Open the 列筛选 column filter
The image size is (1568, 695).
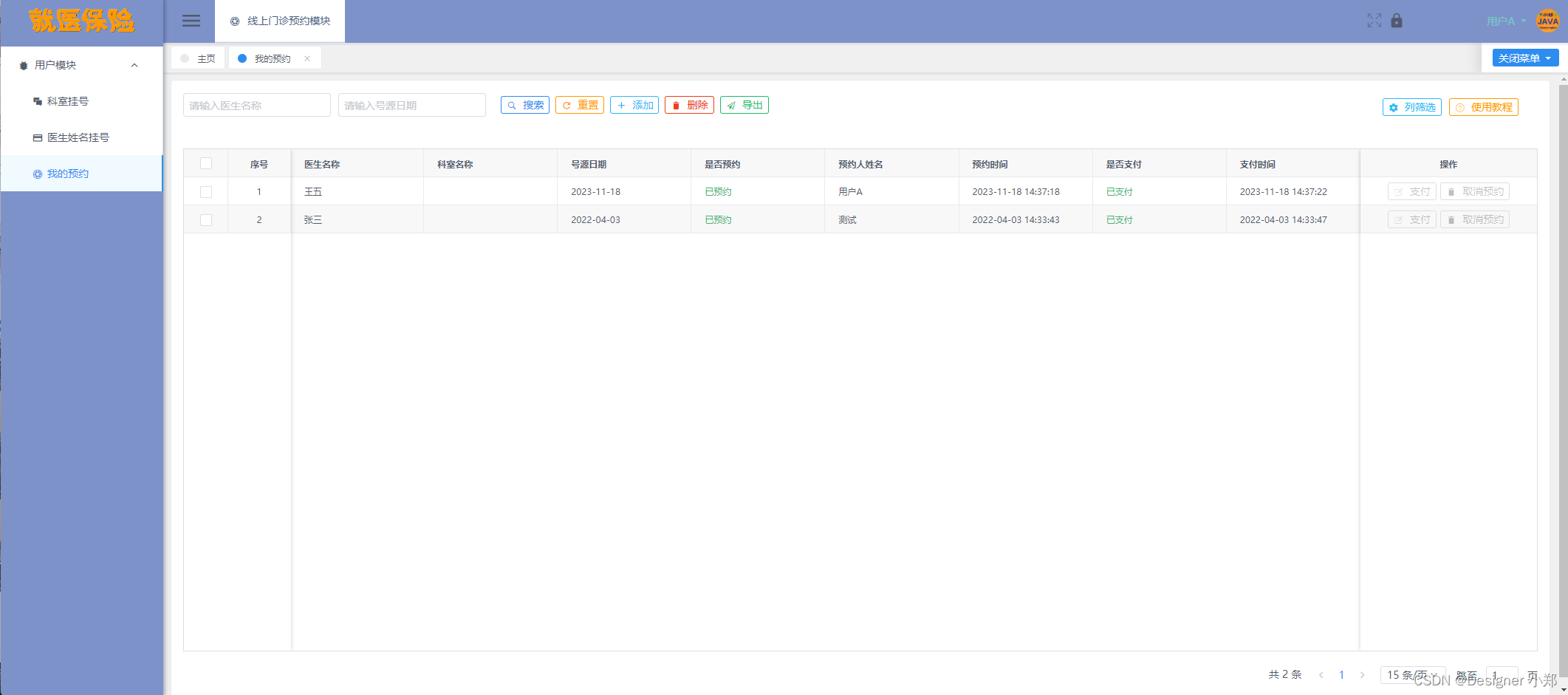[x=1412, y=107]
